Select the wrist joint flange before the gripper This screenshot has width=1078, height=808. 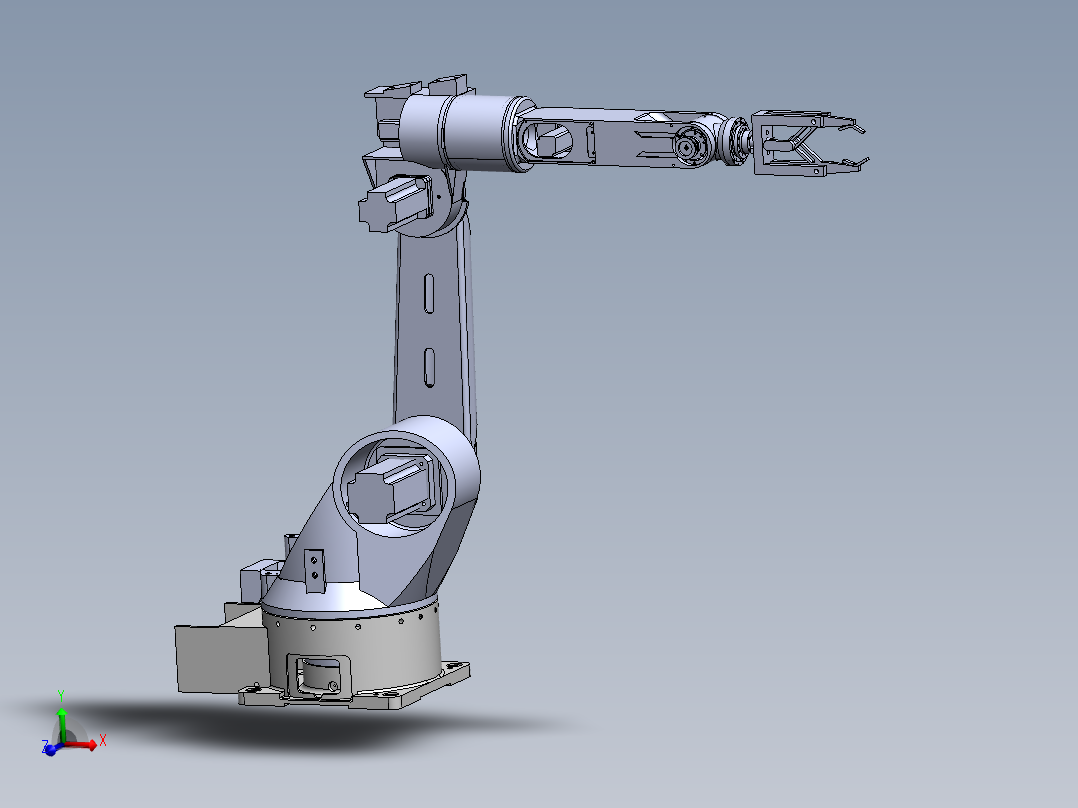[x=738, y=141]
